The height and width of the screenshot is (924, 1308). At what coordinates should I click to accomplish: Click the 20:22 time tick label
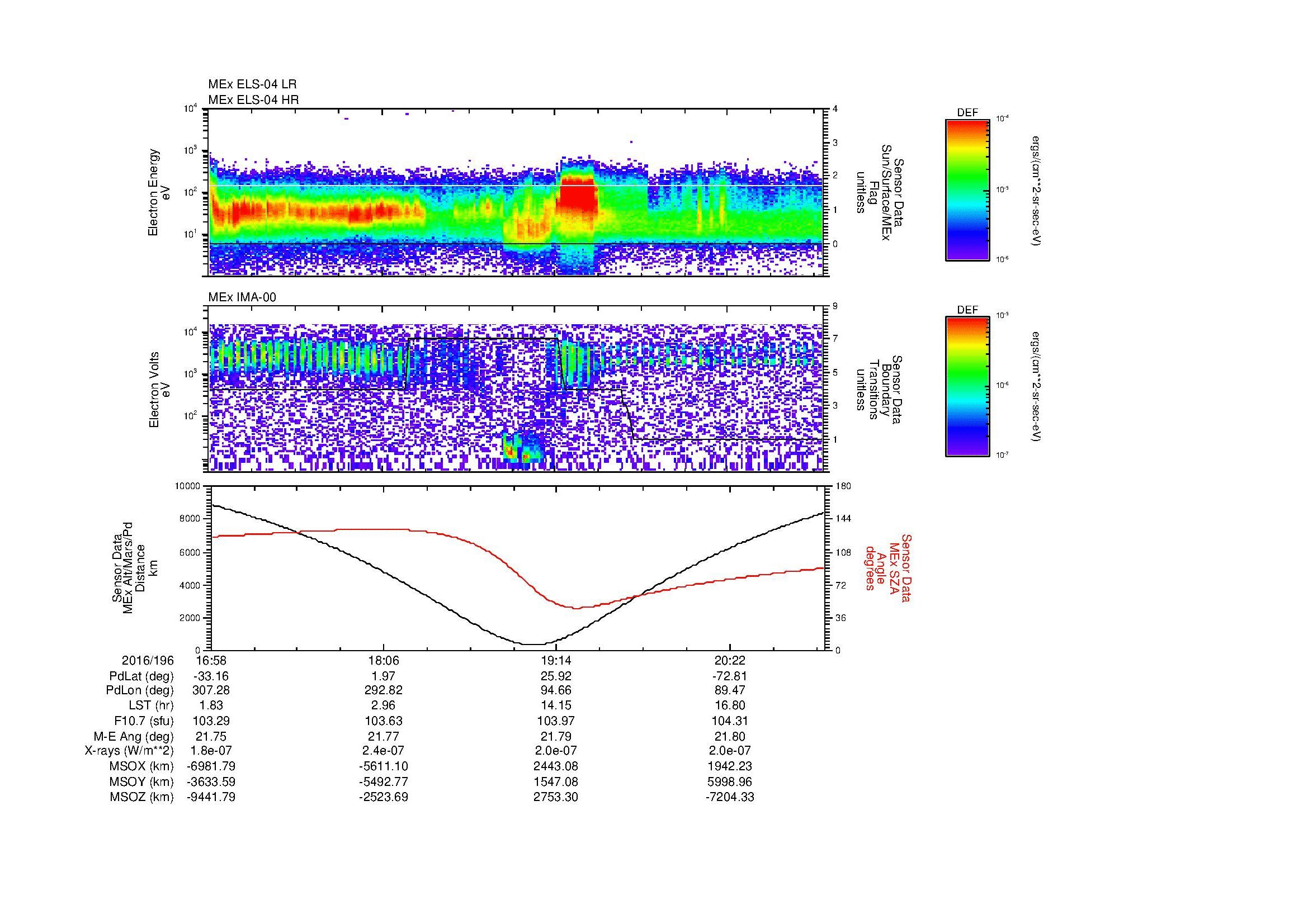729,661
